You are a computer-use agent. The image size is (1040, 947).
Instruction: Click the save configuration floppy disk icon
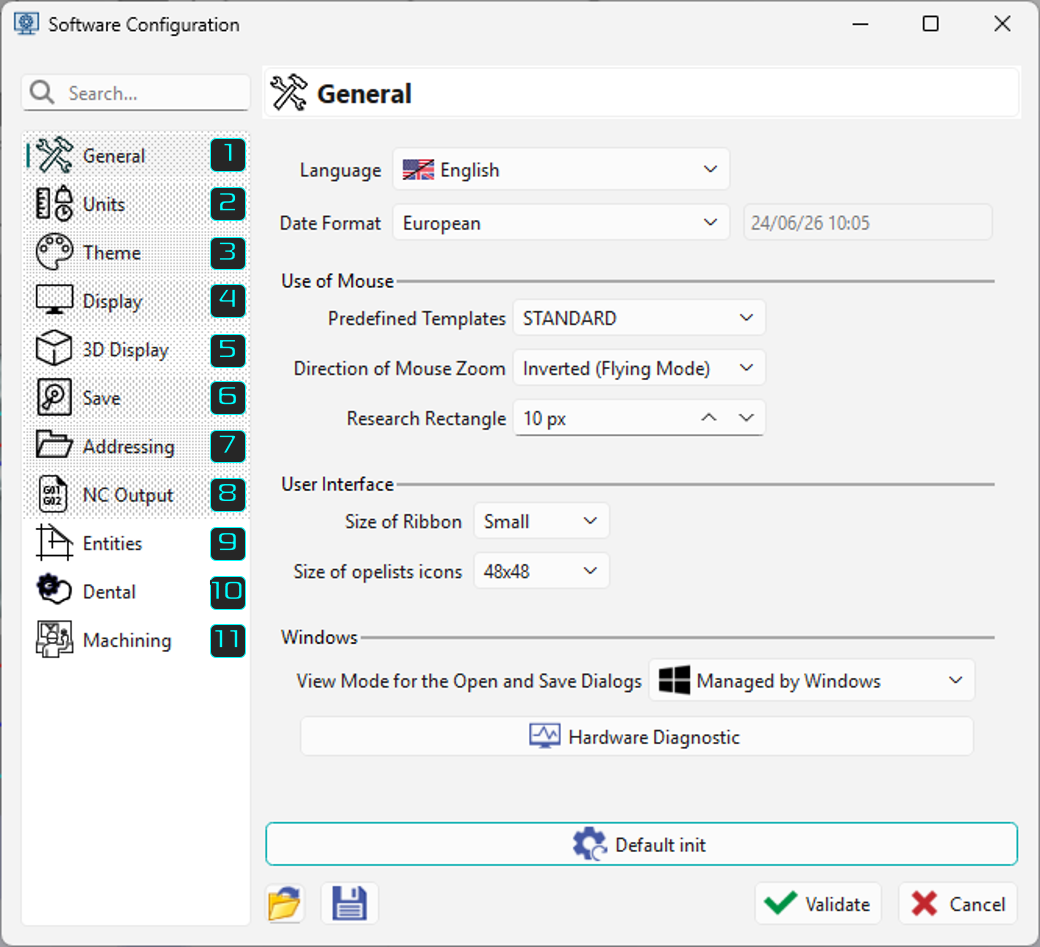click(350, 903)
